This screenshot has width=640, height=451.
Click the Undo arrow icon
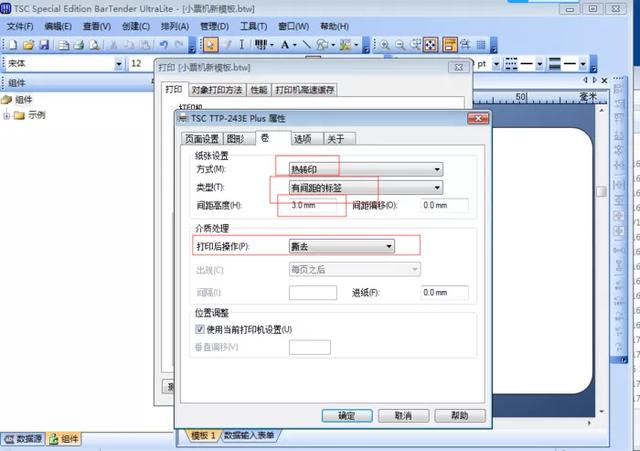[x=164, y=44]
